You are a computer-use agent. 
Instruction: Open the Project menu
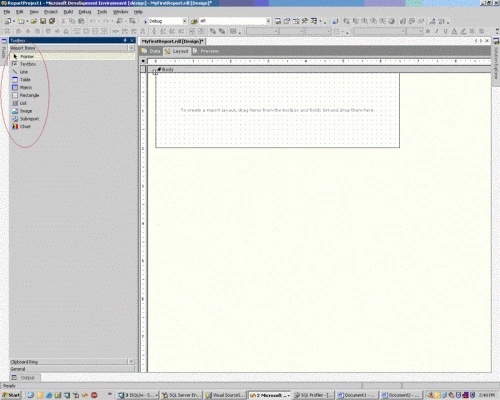pos(51,12)
